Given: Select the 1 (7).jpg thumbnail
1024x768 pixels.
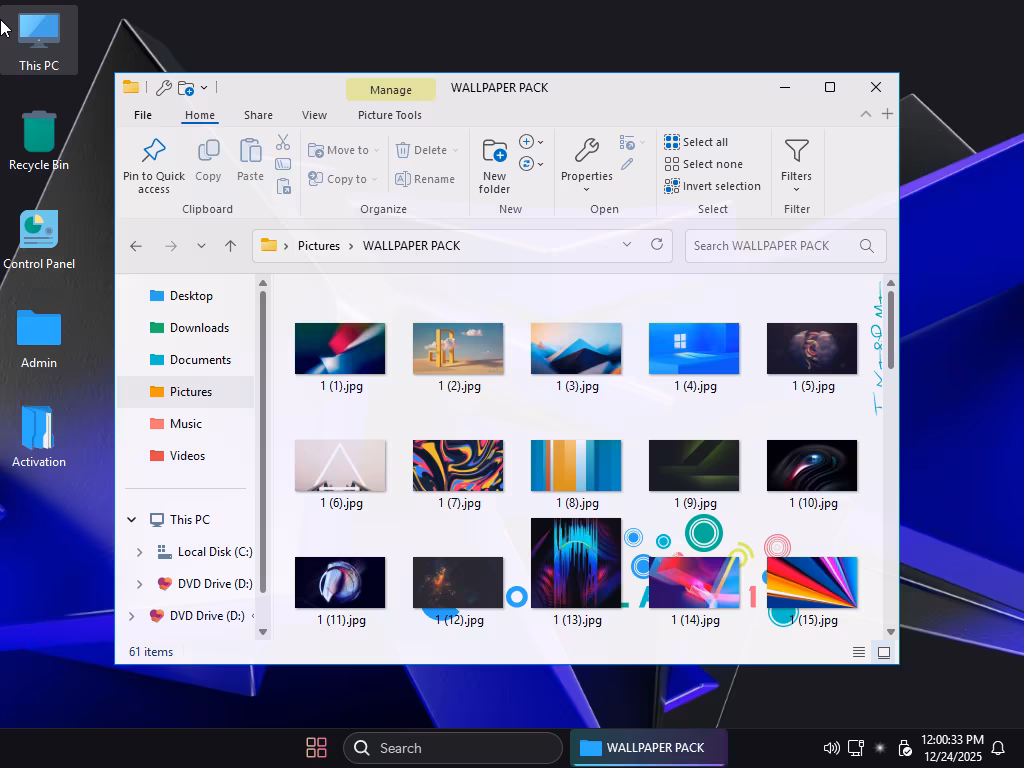Looking at the screenshot, I should tap(458, 466).
